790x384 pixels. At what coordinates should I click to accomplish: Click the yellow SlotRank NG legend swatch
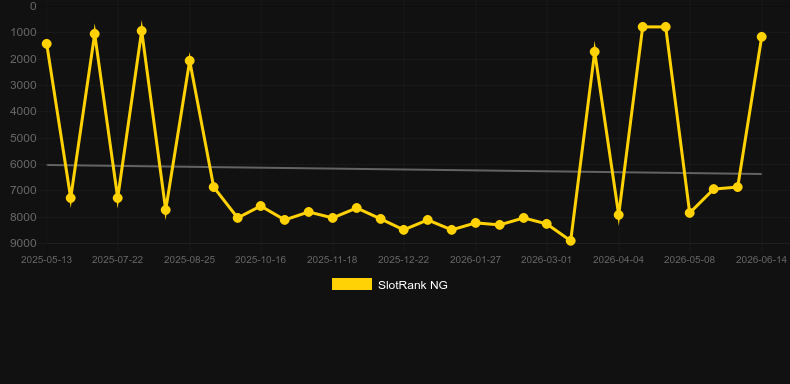tap(352, 284)
